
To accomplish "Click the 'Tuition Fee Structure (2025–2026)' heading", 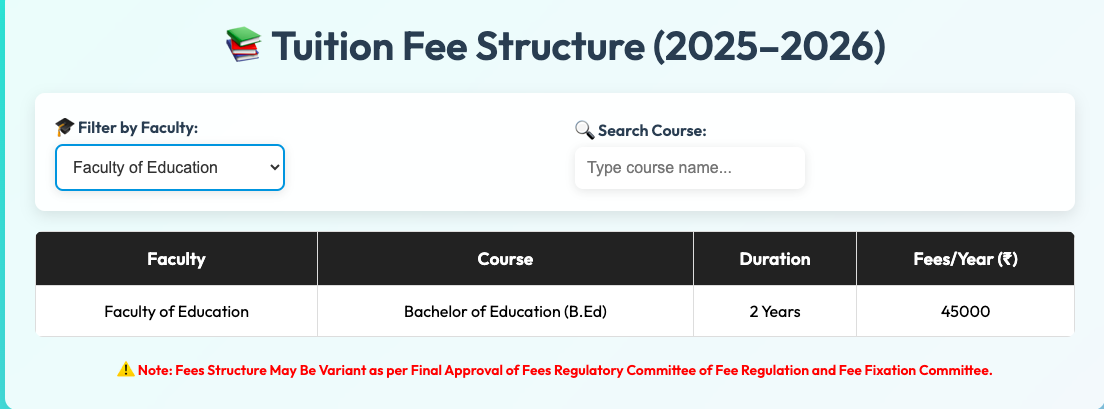I will 578,47.
